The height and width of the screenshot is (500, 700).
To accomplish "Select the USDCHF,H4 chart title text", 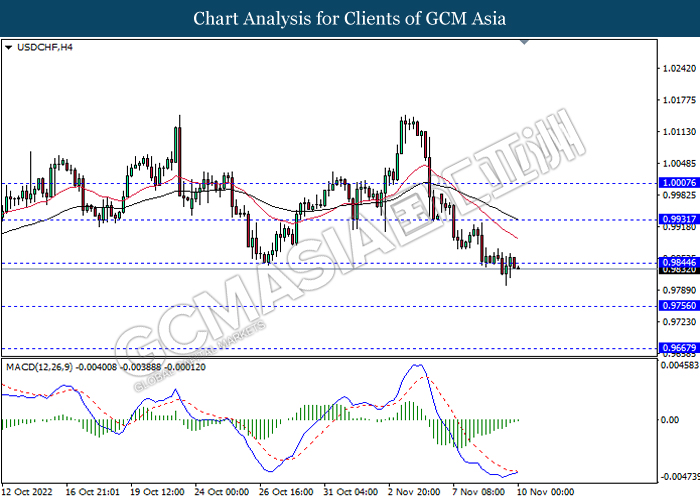I will coord(45,47).
